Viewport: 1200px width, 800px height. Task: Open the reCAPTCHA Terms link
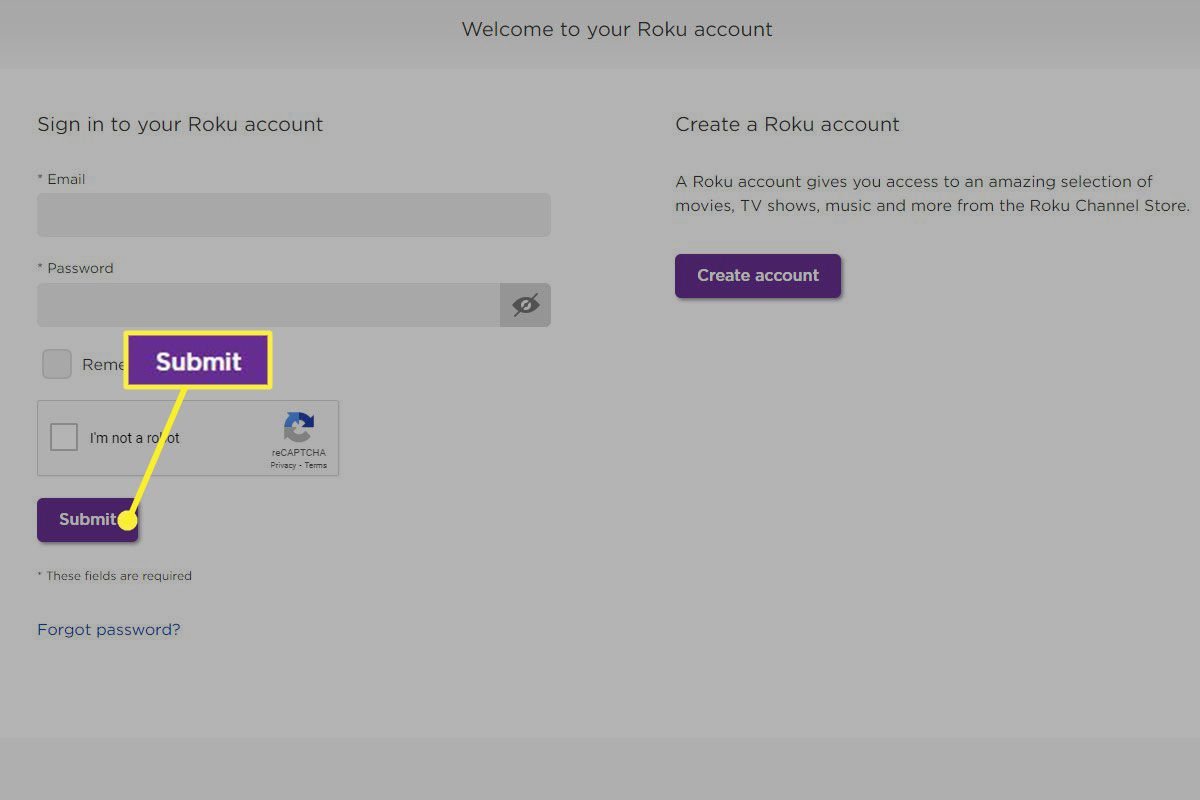click(x=317, y=465)
